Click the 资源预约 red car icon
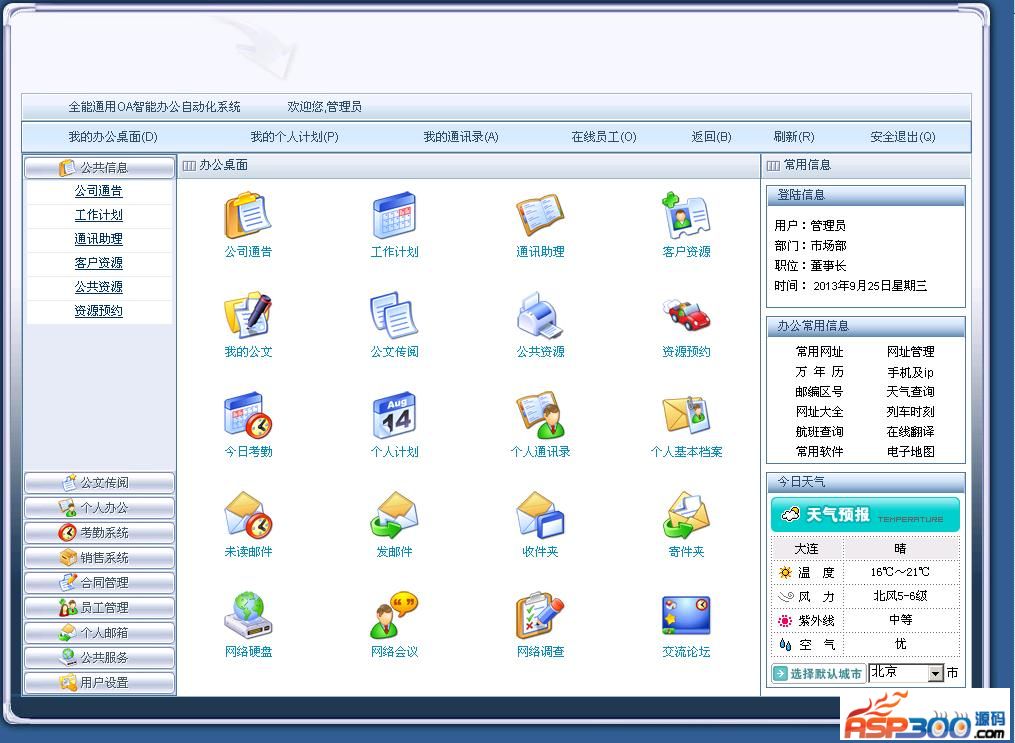1015x743 pixels. [686, 314]
